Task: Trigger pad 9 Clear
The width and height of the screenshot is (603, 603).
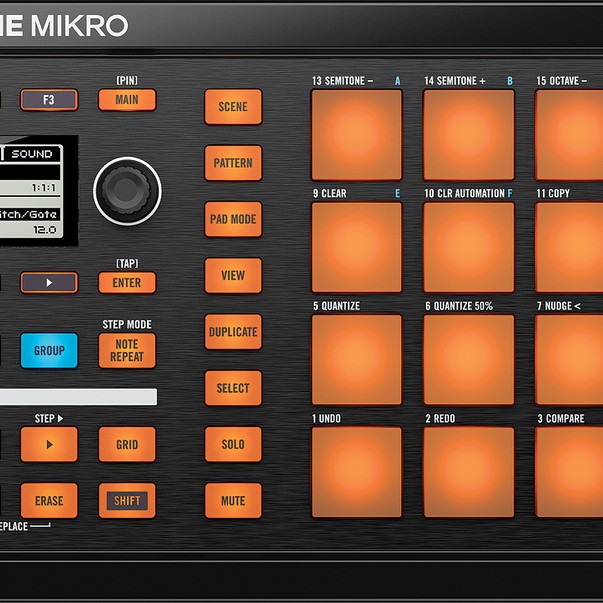Action: pos(356,247)
